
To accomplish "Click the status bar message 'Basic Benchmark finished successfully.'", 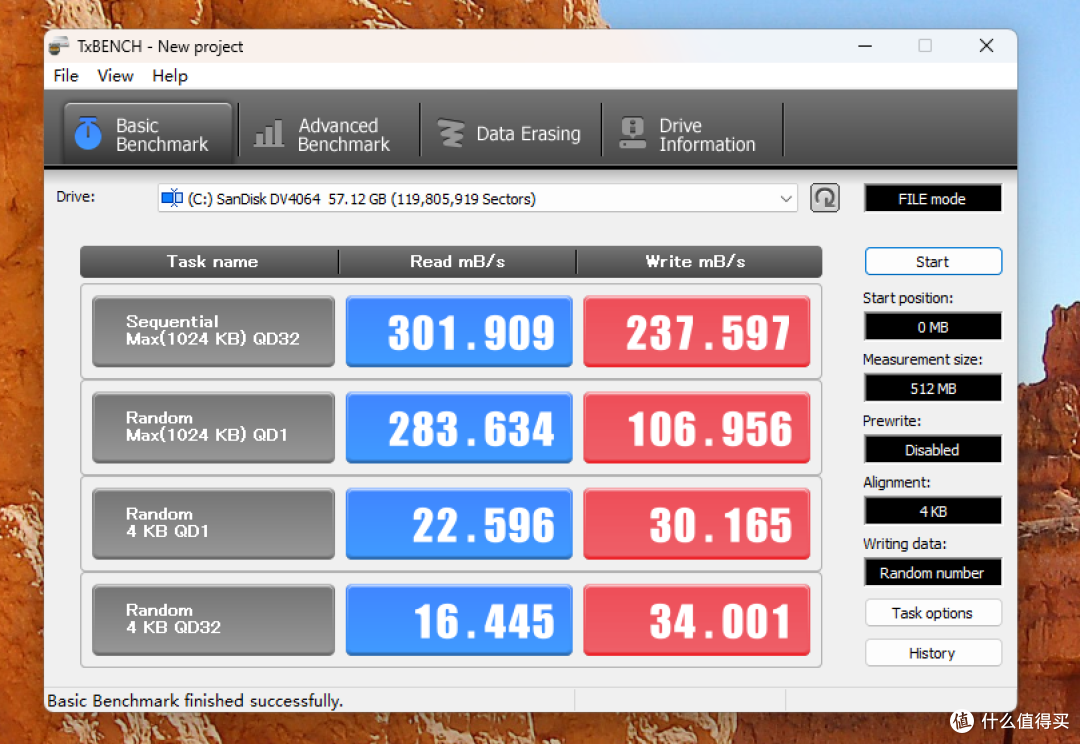I will tap(195, 701).
